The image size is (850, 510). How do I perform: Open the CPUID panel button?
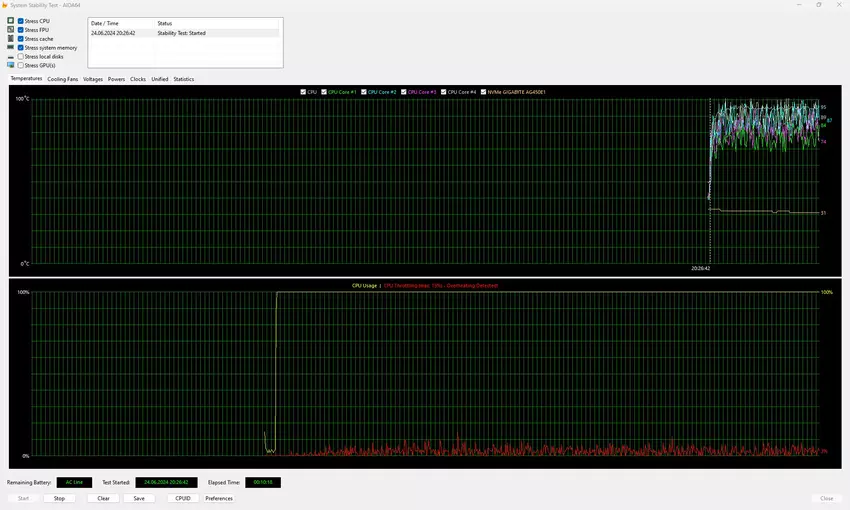[182, 498]
